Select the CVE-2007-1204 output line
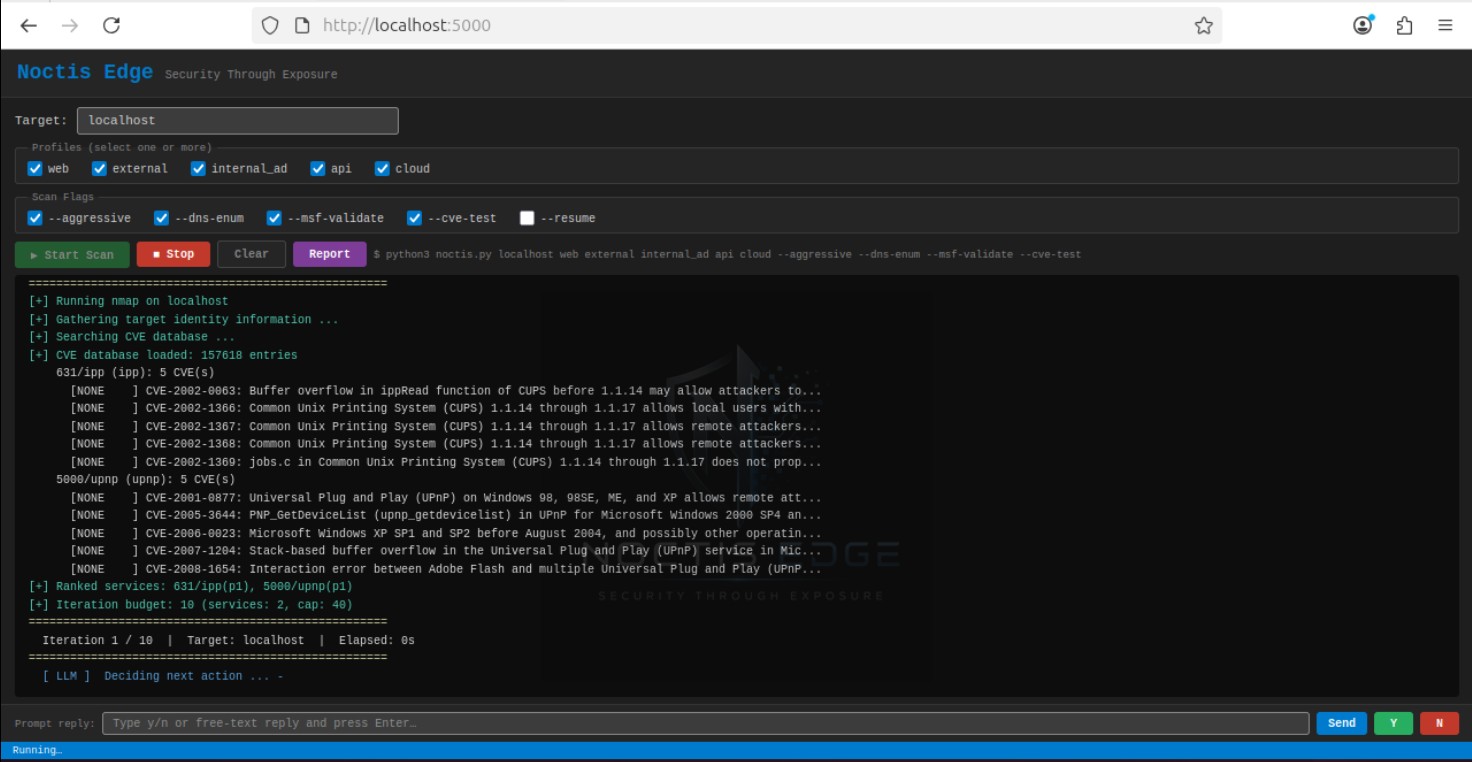The image size is (1472, 762). pos(446,551)
